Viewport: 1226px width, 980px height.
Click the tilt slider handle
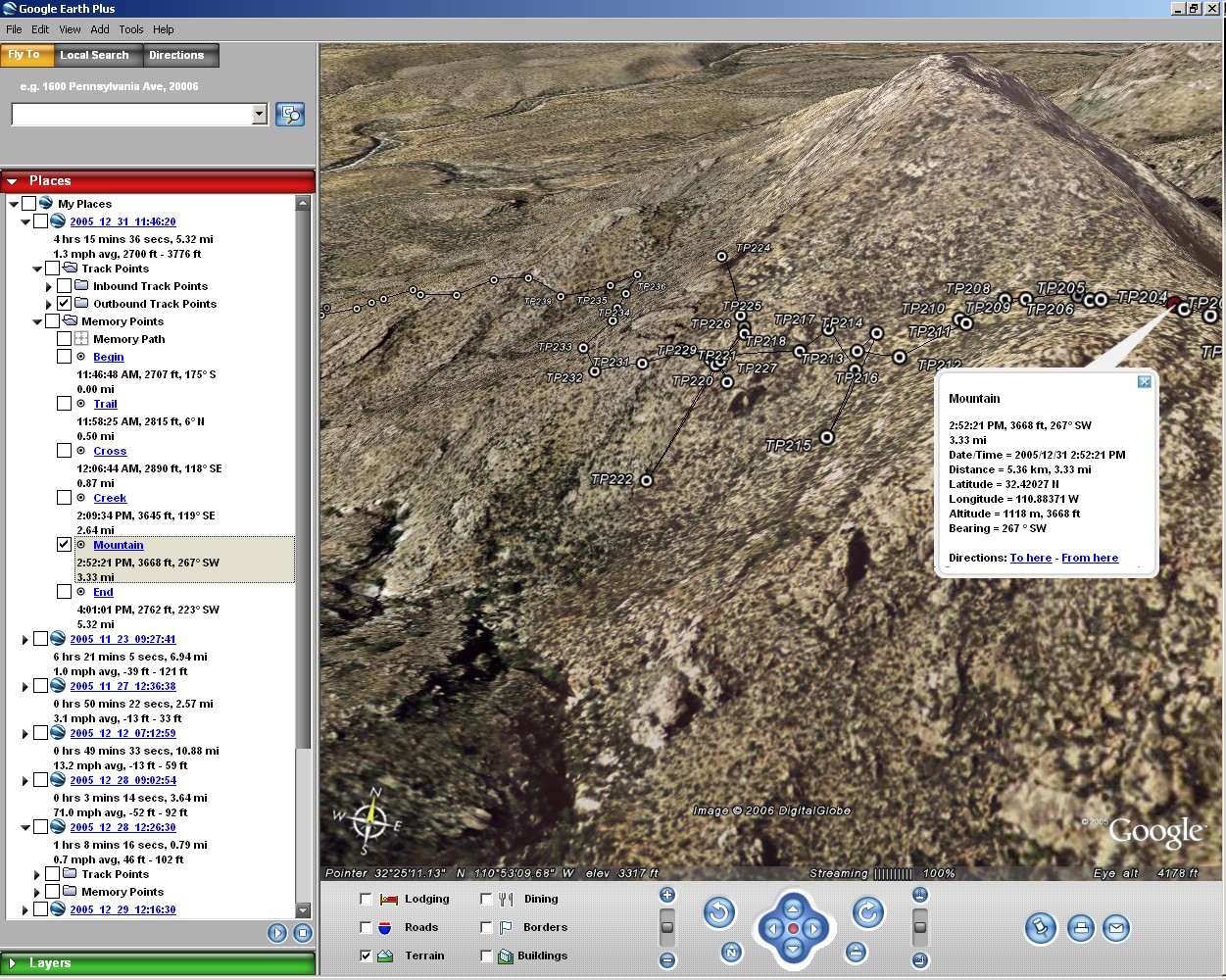tap(920, 926)
